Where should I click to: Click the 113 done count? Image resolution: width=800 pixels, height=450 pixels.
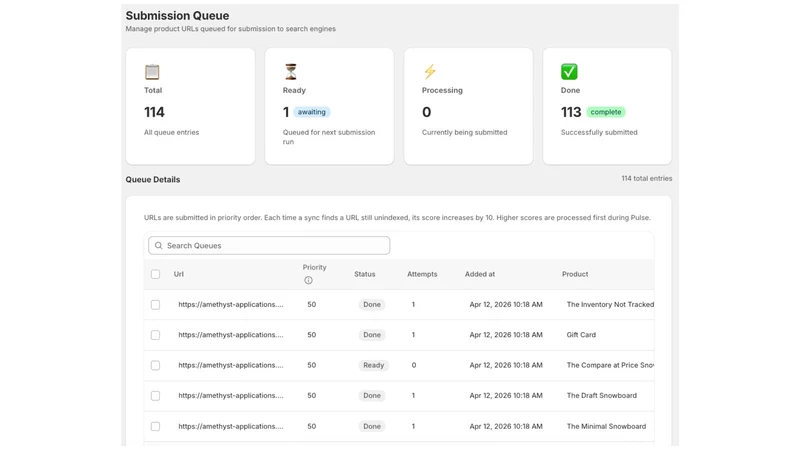pyautogui.click(x=571, y=112)
